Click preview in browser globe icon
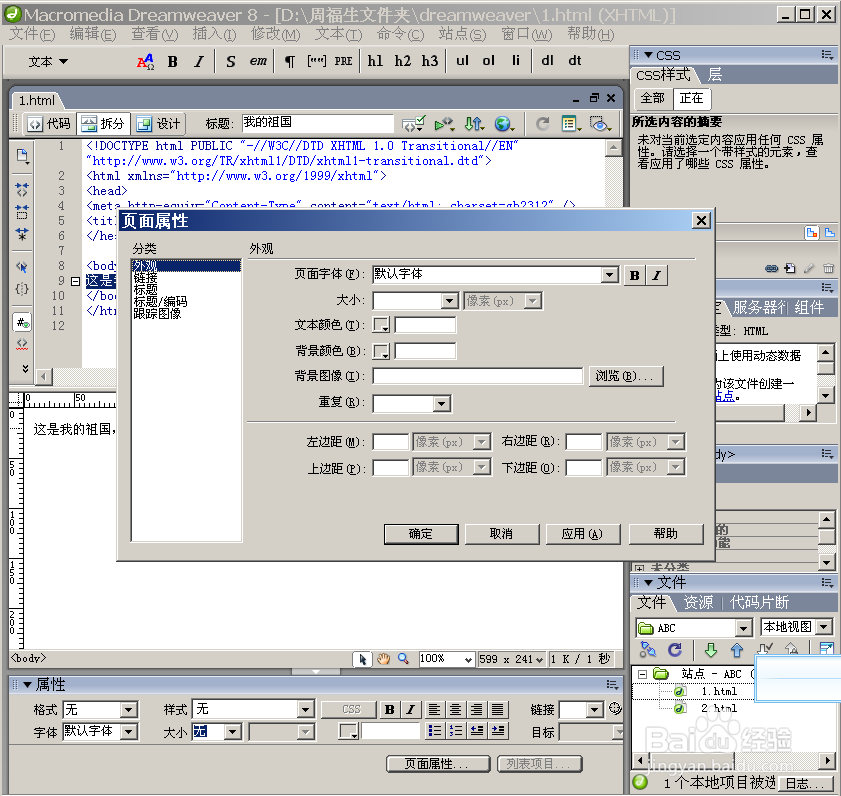Screen dimensions: 841x796 [x=504, y=124]
